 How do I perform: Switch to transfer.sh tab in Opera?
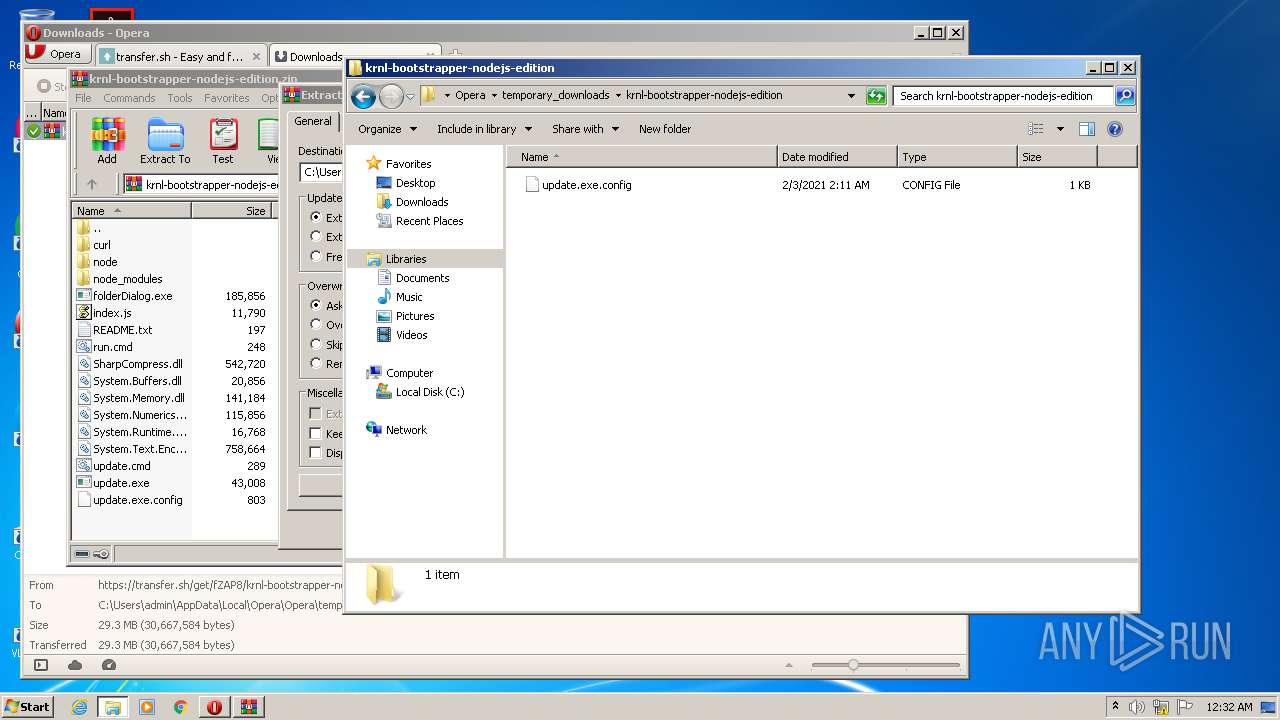(x=180, y=57)
